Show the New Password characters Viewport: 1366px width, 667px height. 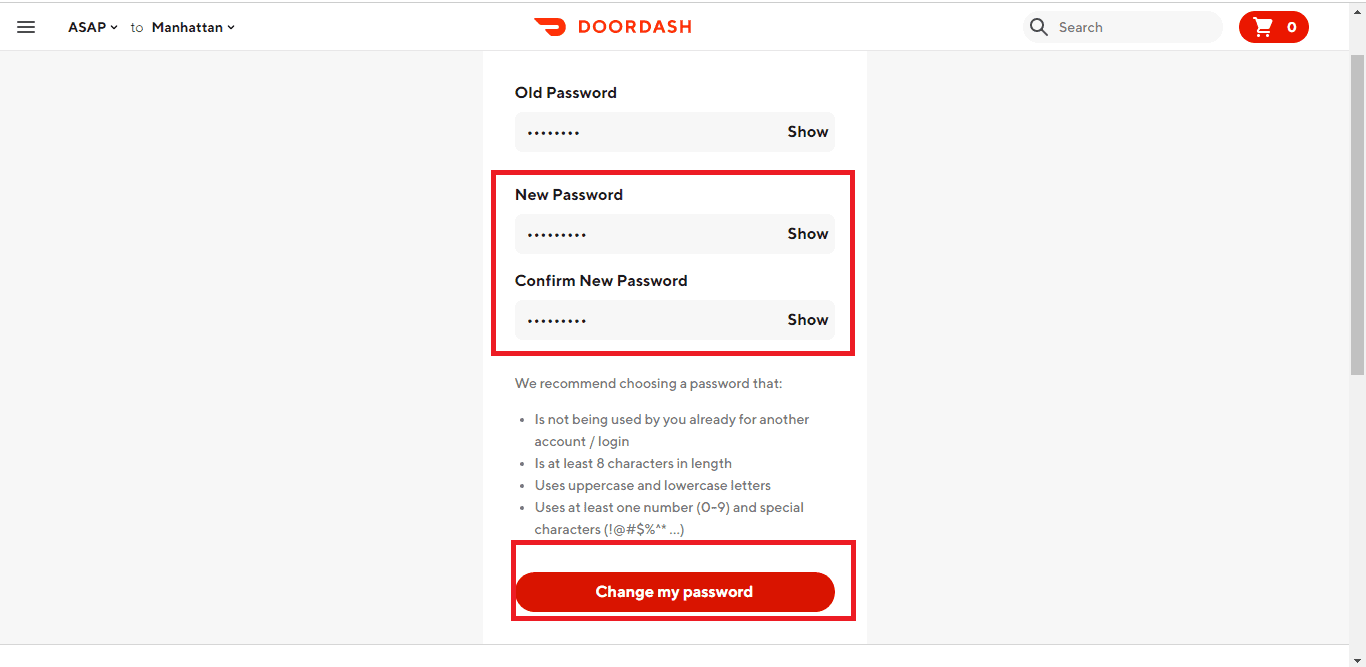807,234
